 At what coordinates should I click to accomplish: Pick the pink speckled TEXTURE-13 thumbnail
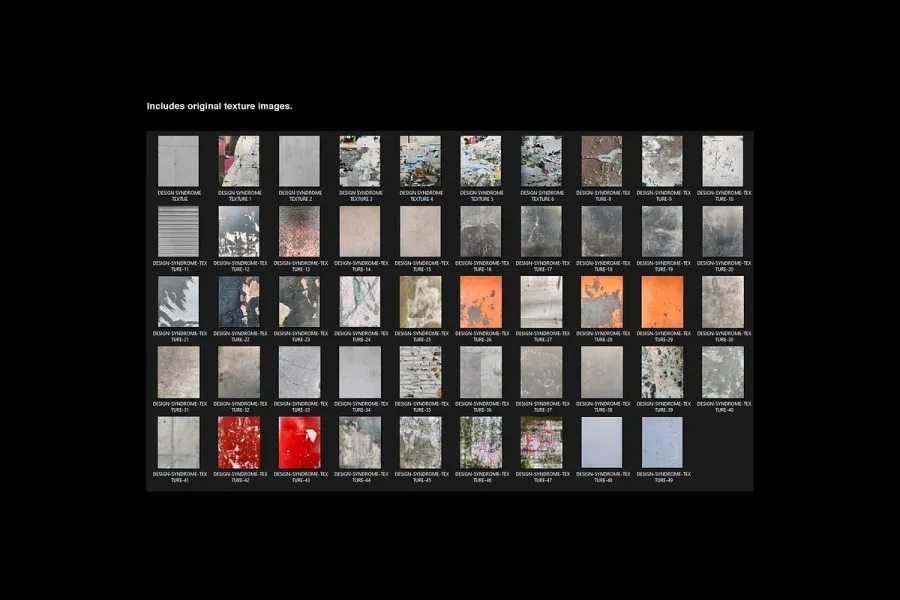pos(300,231)
